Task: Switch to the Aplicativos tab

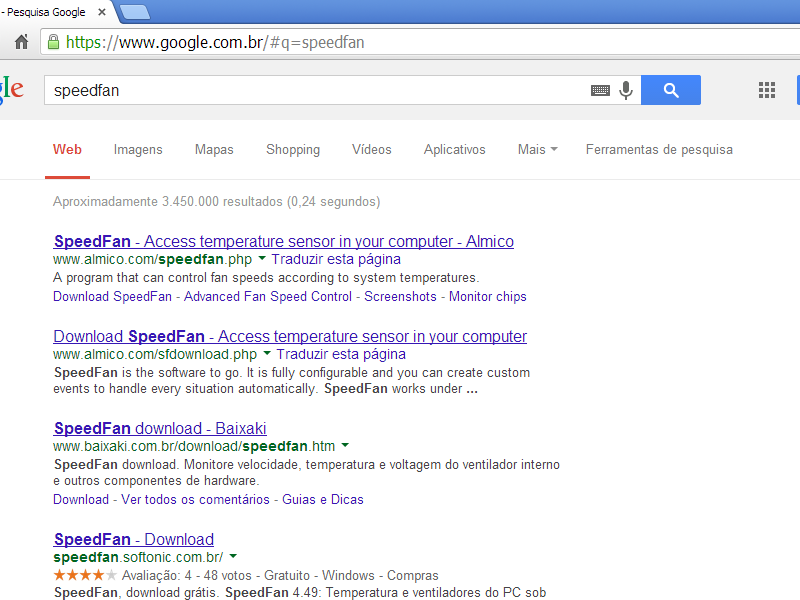Action: pyautogui.click(x=455, y=149)
